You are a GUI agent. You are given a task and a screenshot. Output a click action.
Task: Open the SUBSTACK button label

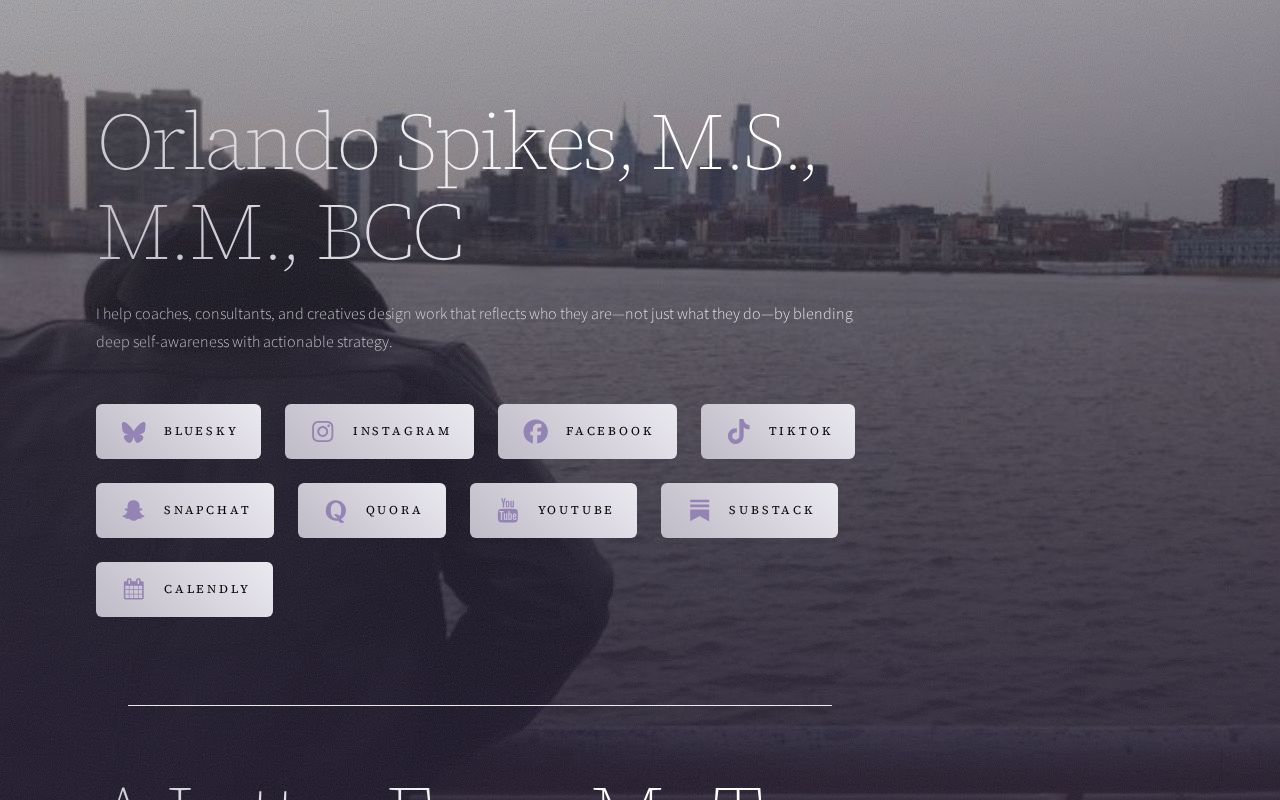[772, 510]
